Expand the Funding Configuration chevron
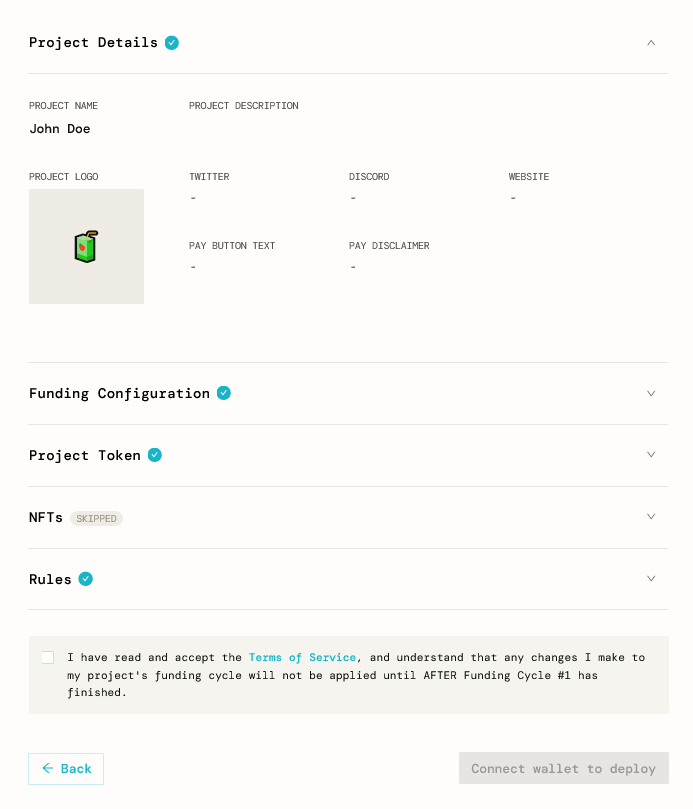The width and height of the screenshot is (693, 809). point(651,393)
